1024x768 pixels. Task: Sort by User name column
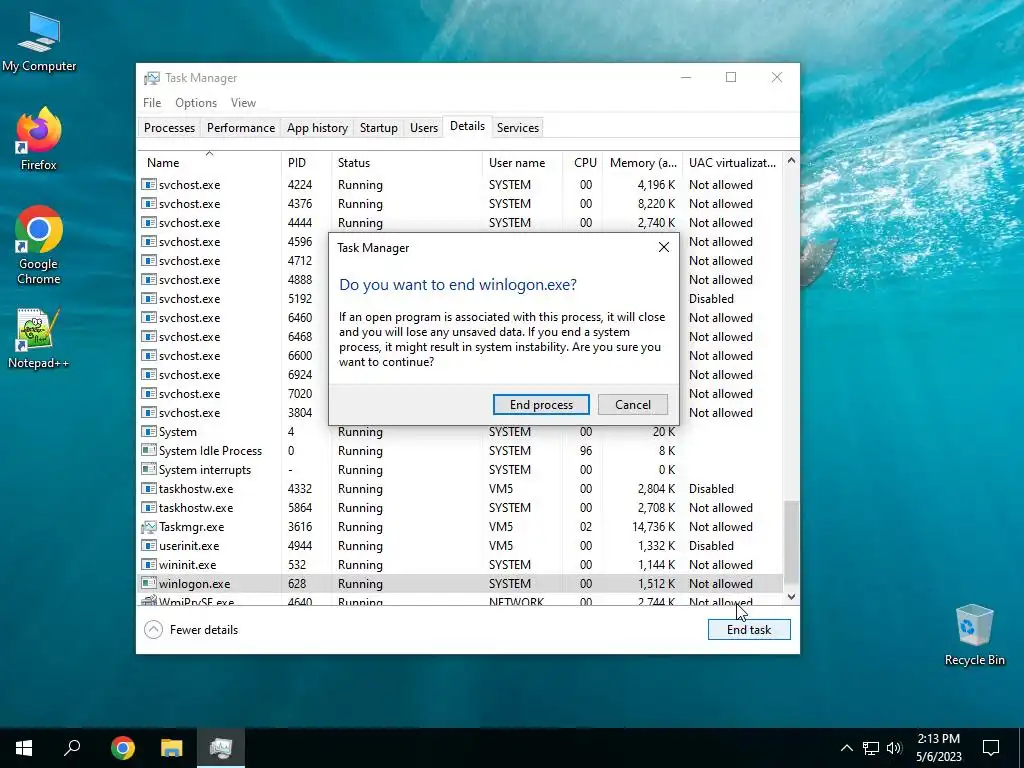[x=522, y=163]
